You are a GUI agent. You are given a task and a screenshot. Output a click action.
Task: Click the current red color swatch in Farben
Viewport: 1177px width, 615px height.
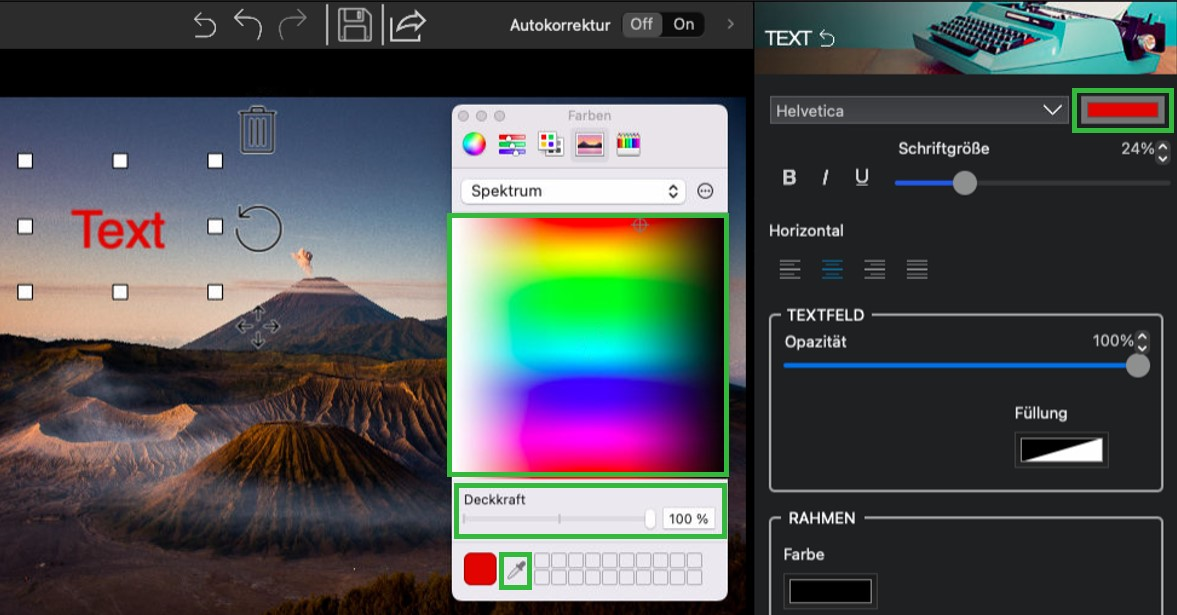click(x=480, y=568)
